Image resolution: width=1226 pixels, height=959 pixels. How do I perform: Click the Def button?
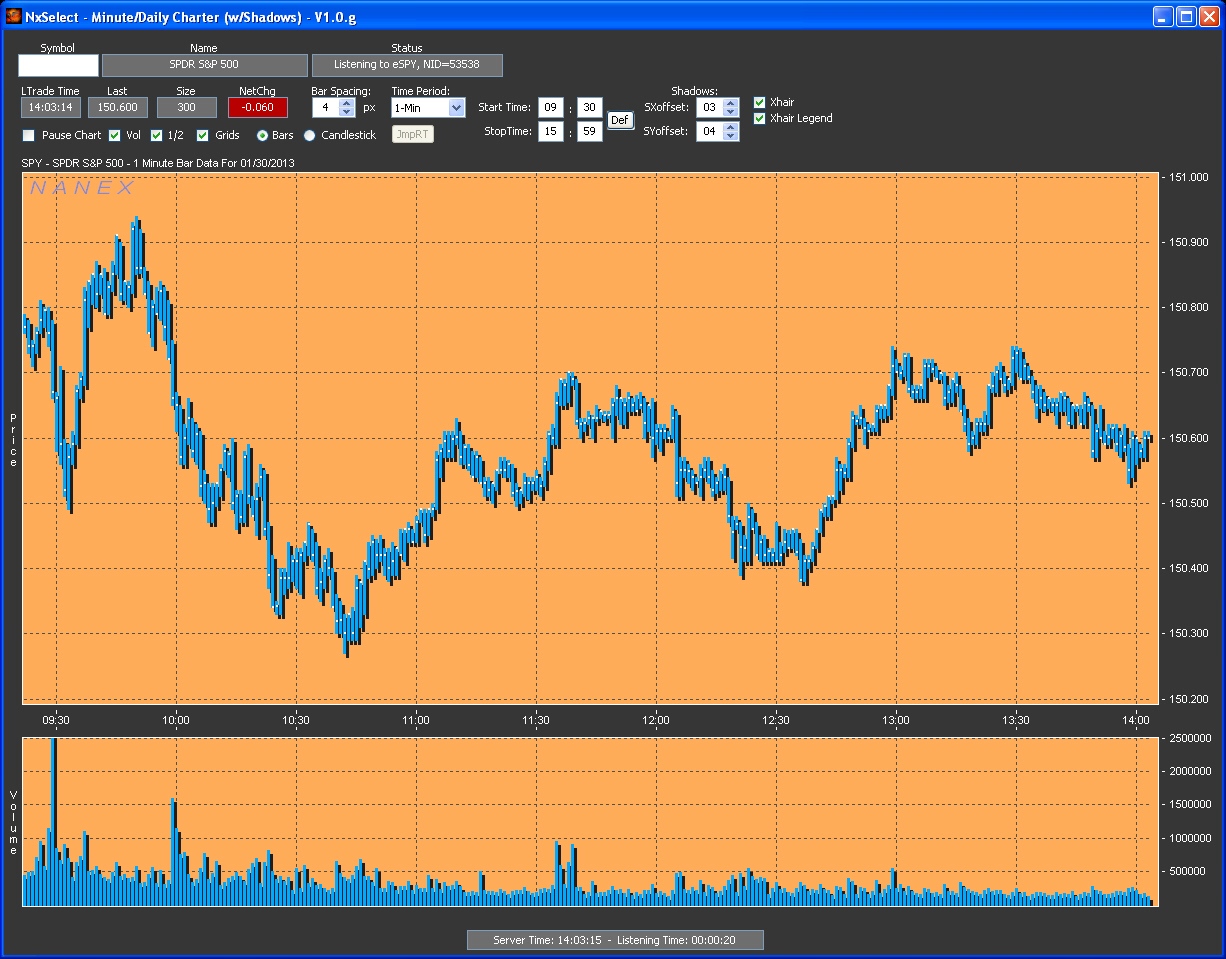point(620,120)
